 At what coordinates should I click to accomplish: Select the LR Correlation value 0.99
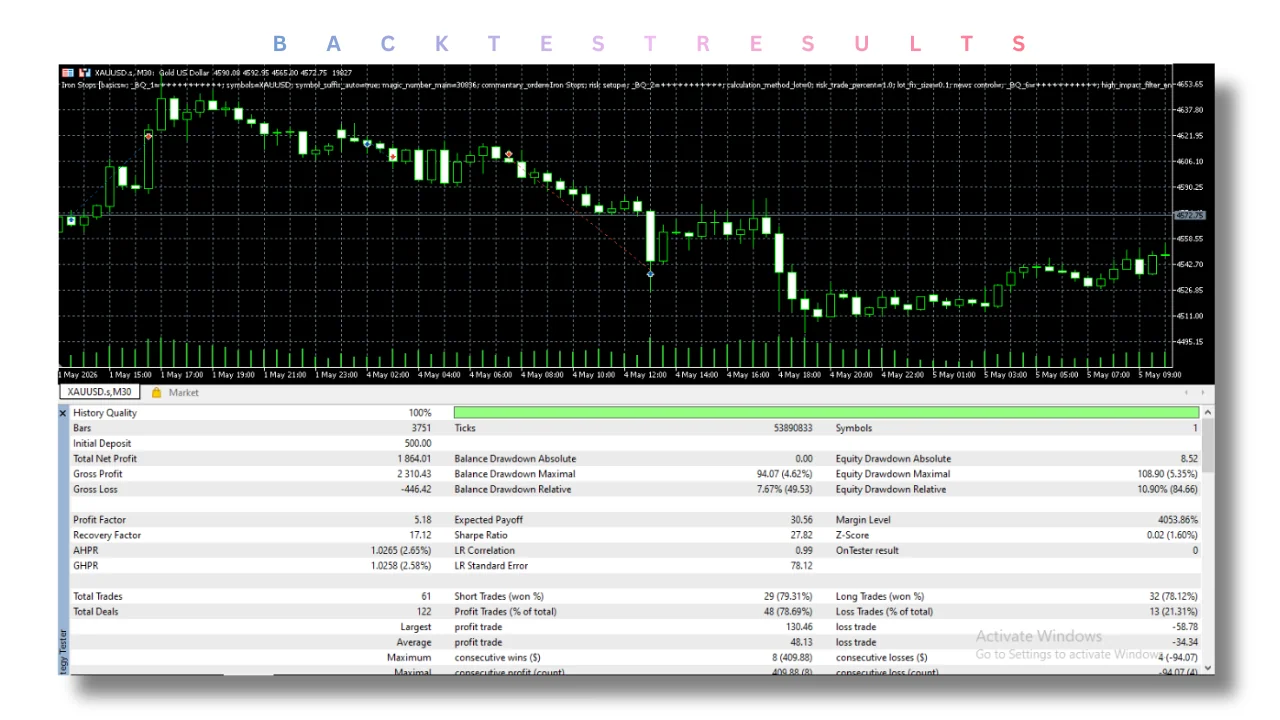[x=805, y=550]
